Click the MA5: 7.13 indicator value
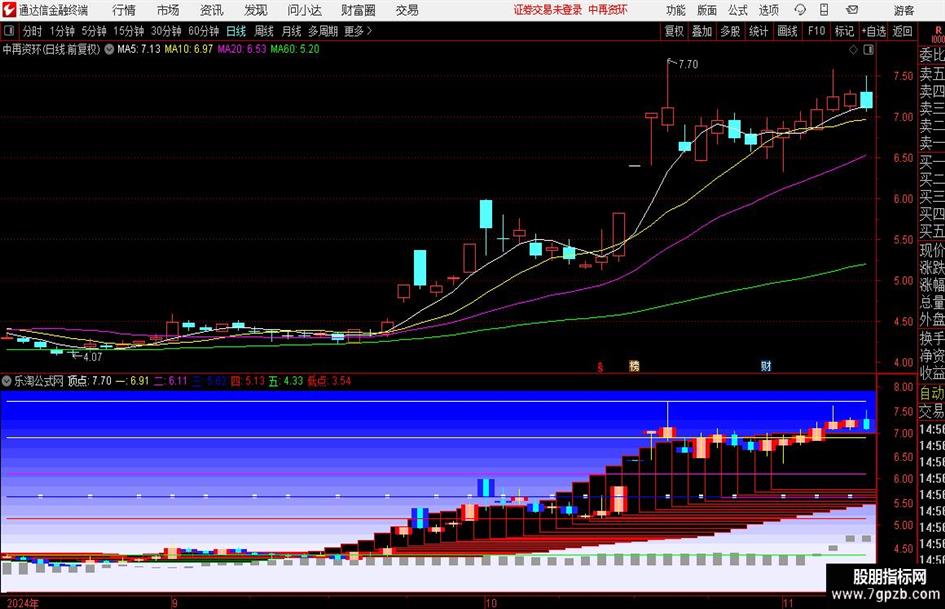Image resolution: width=945 pixels, height=609 pixels. pos(139,49)
